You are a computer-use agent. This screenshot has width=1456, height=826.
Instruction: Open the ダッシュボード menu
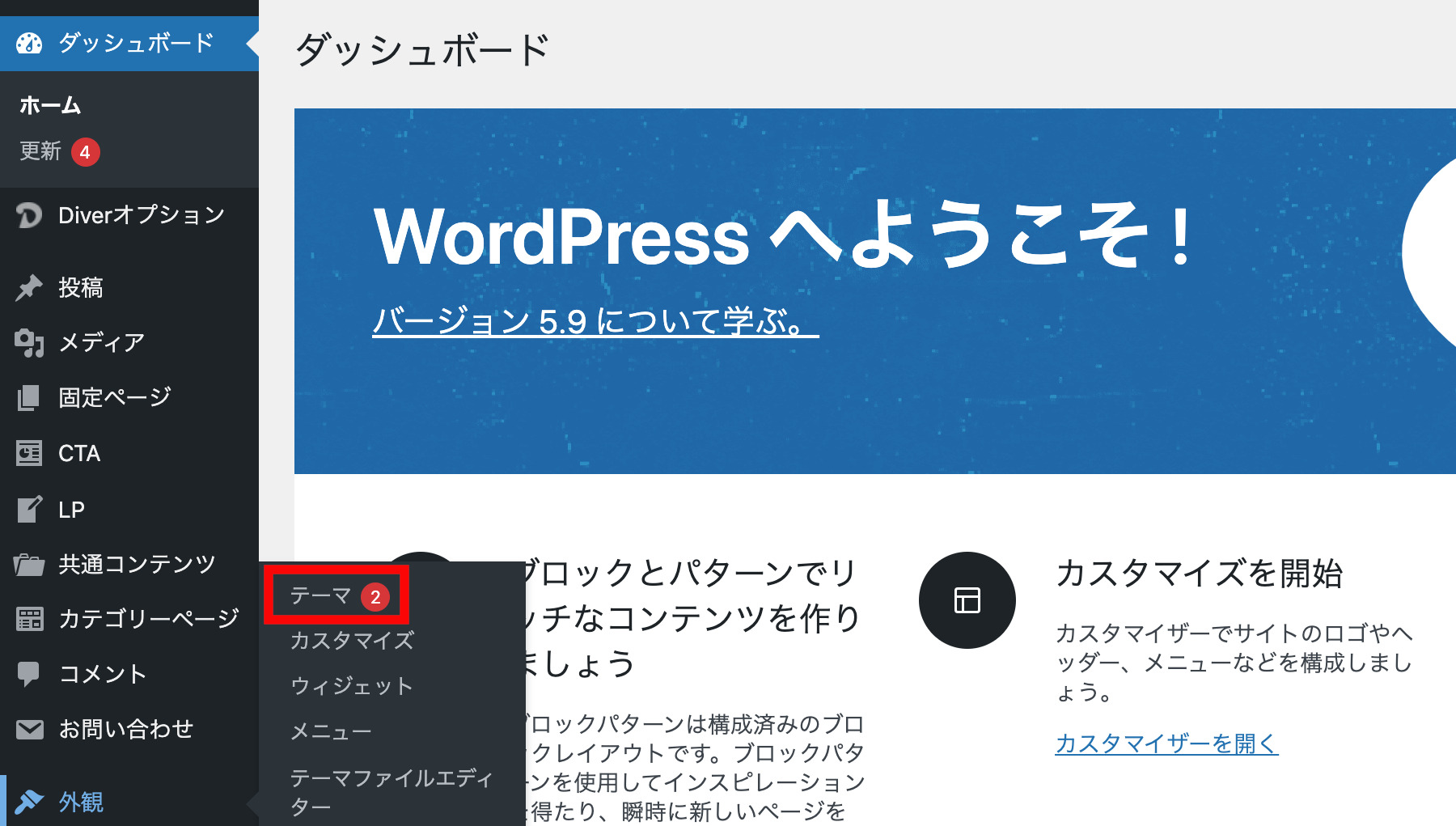129,43
